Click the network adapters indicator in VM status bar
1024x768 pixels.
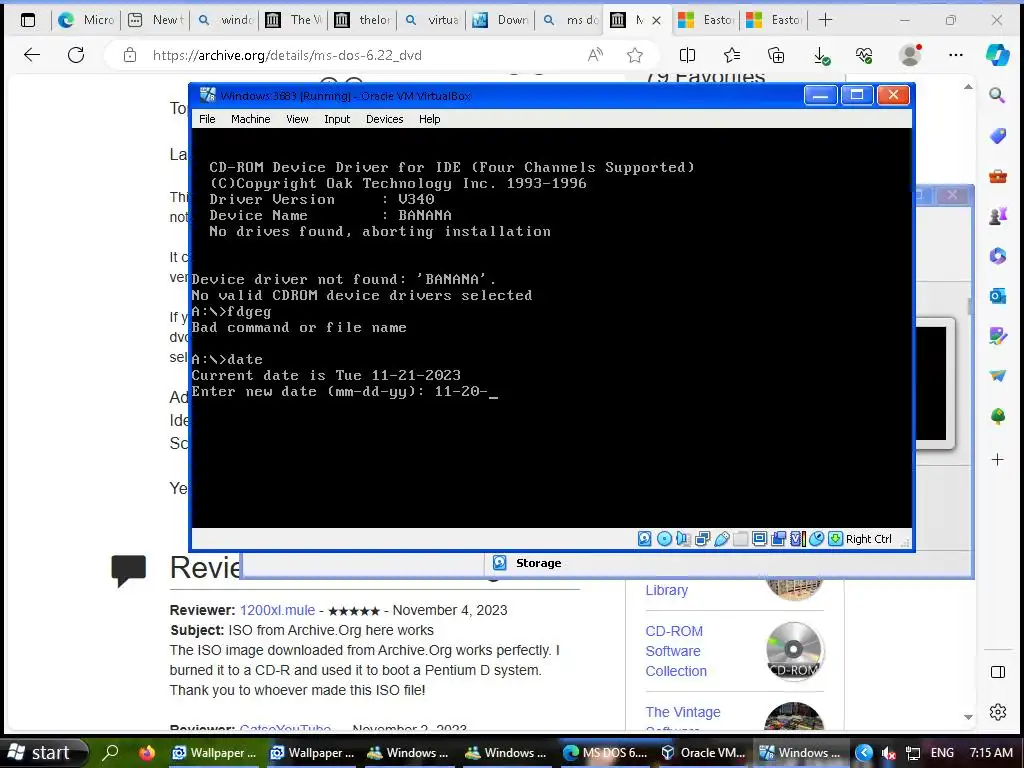pos(703,539)
